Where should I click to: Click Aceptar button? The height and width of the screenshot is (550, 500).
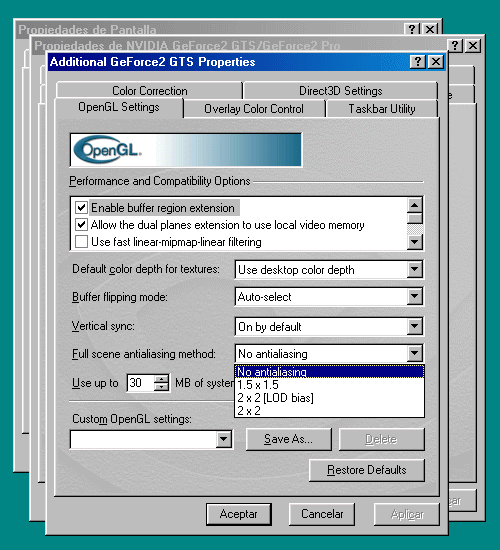(x=239, y=514)
